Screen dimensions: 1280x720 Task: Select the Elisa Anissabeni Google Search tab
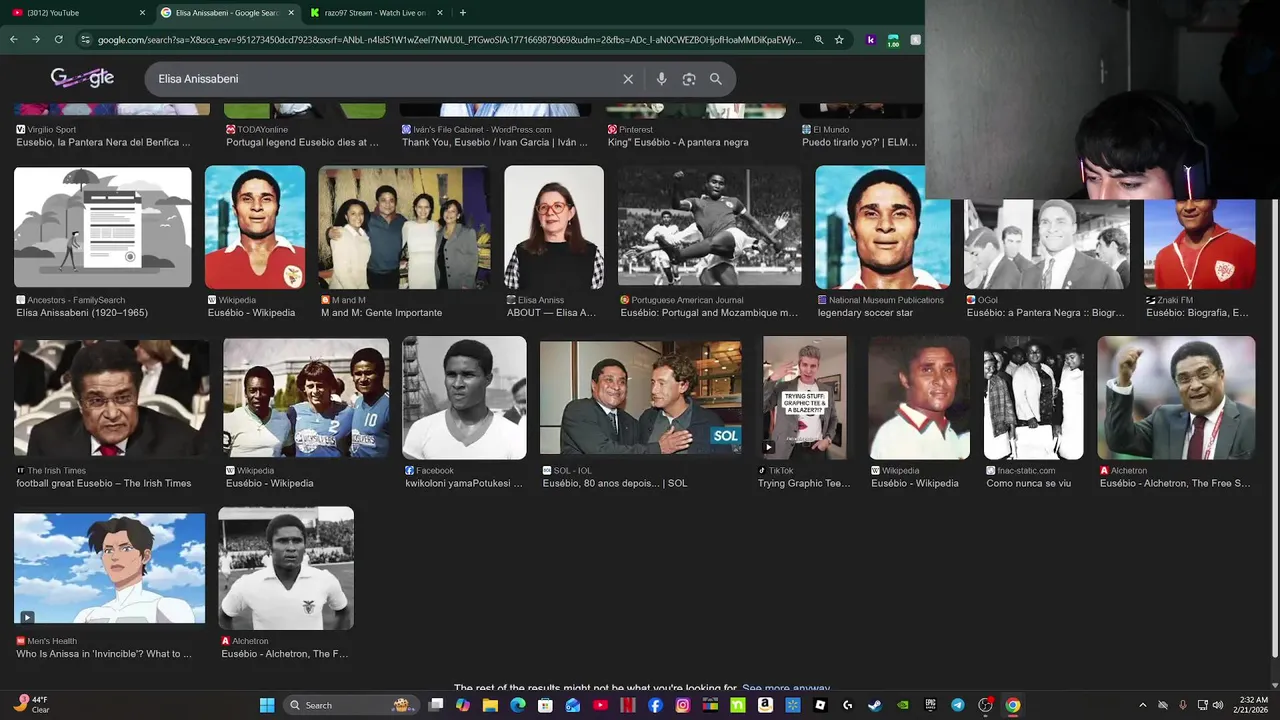228,13
